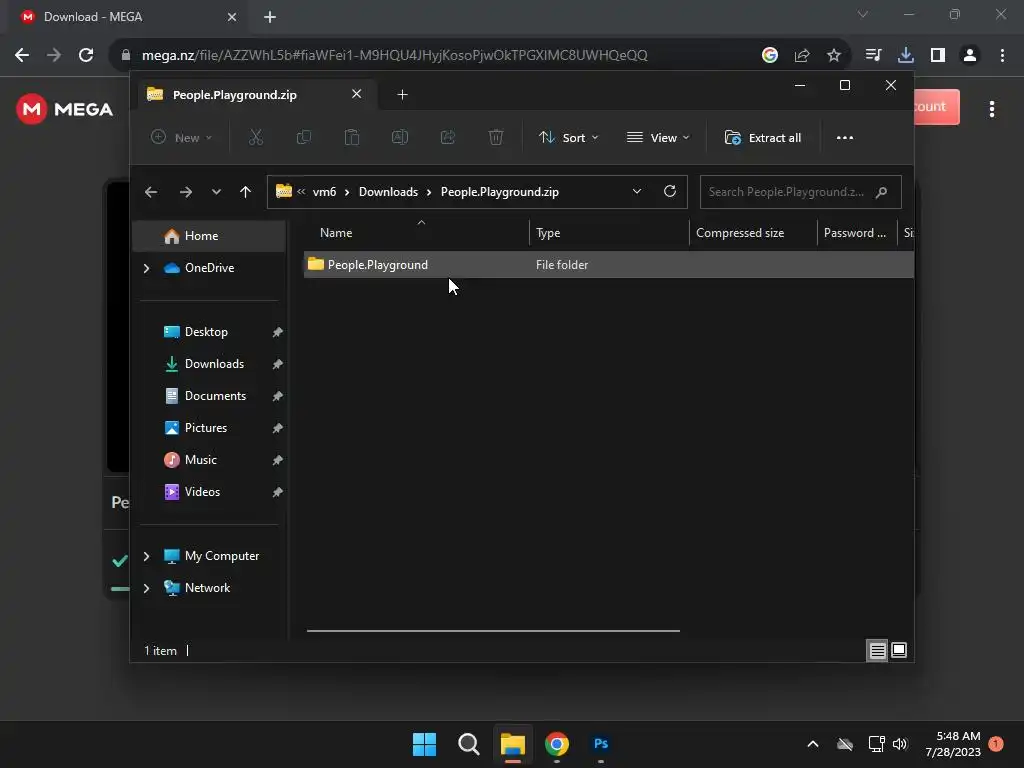Click the Cut scissors icon in Explorer toolbar
1024x768 pixels.
[255, 137]
